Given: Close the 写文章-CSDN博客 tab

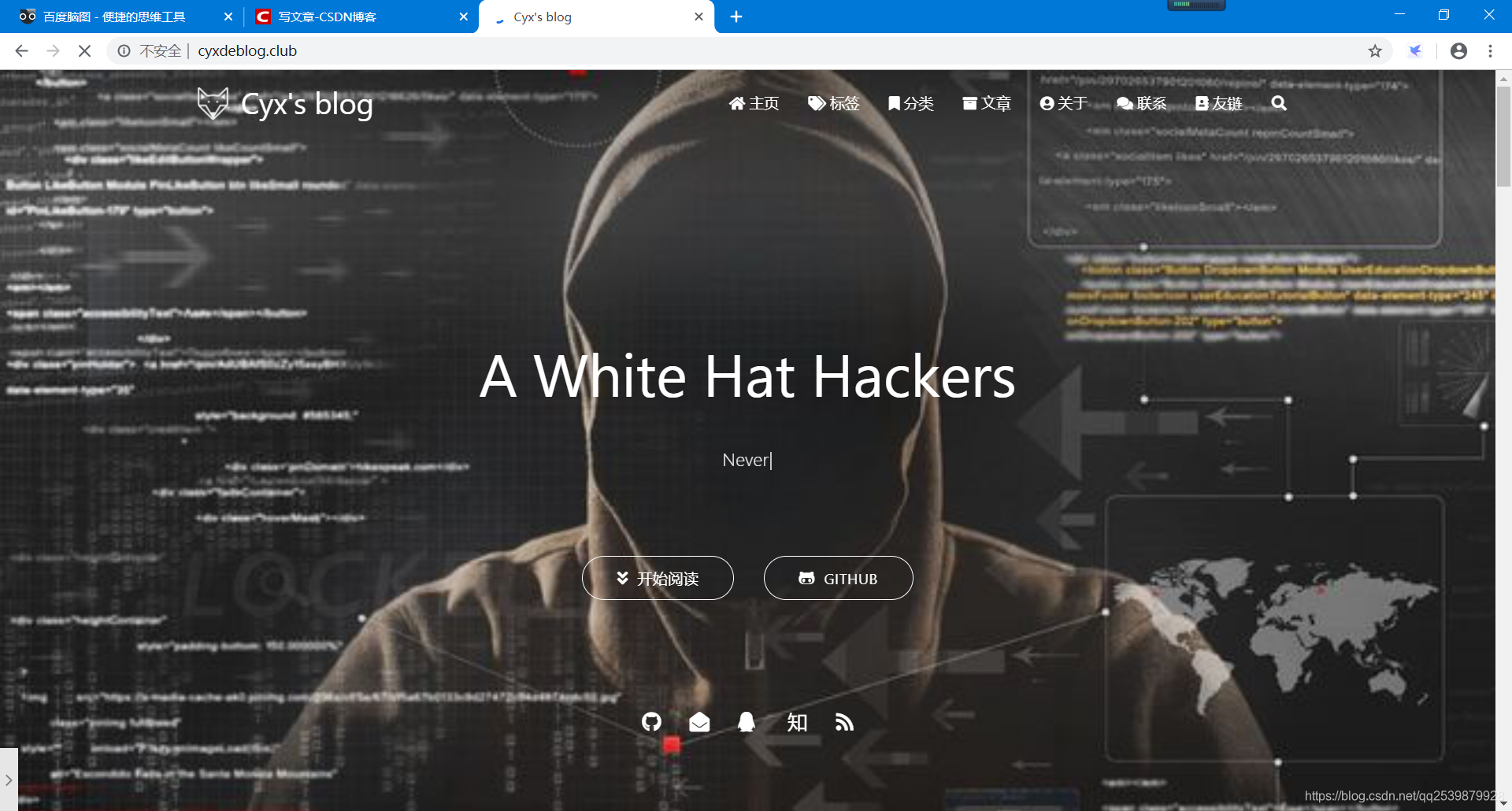Looking at the screenshot, I should (x=463, y=17).
